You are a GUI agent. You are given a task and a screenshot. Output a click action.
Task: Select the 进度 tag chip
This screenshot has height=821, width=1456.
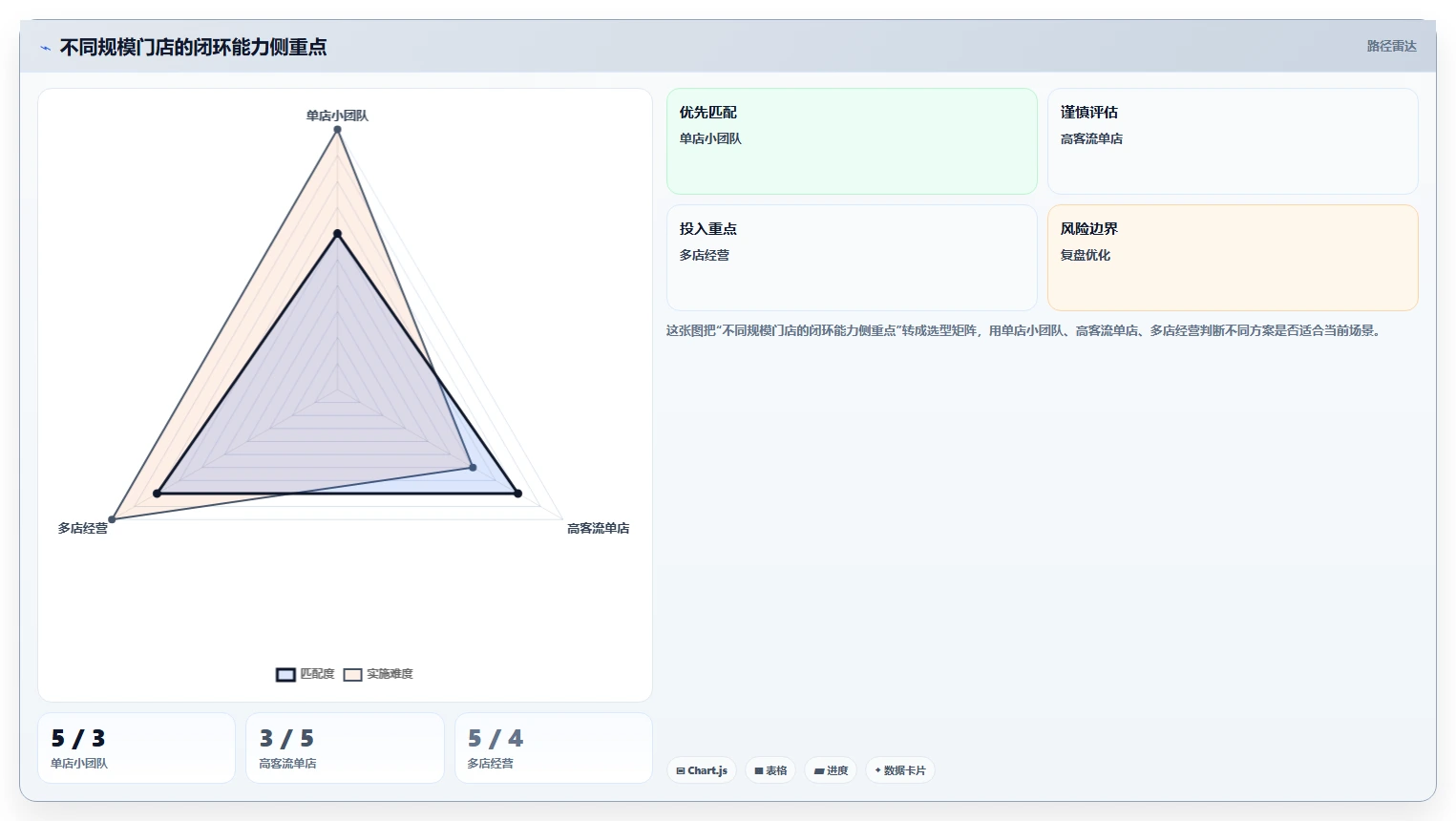point(831,770)
